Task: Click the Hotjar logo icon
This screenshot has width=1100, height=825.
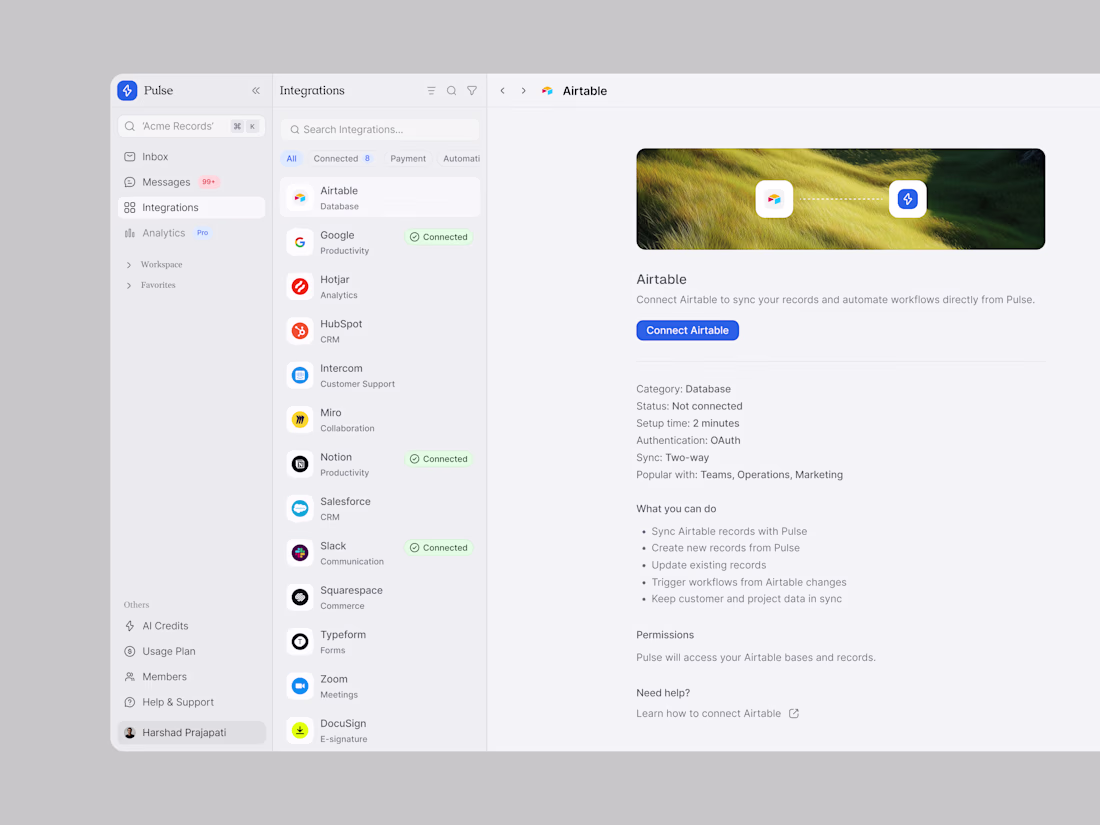Action: (x=300, y=286)
